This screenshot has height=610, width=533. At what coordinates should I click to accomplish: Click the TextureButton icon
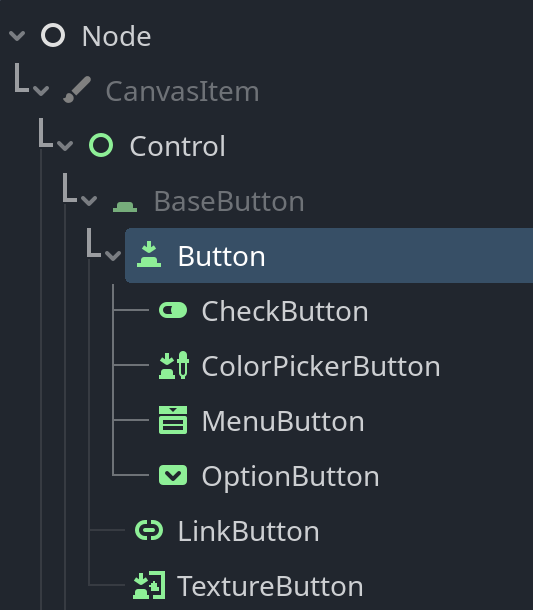(x=149, y=585)
